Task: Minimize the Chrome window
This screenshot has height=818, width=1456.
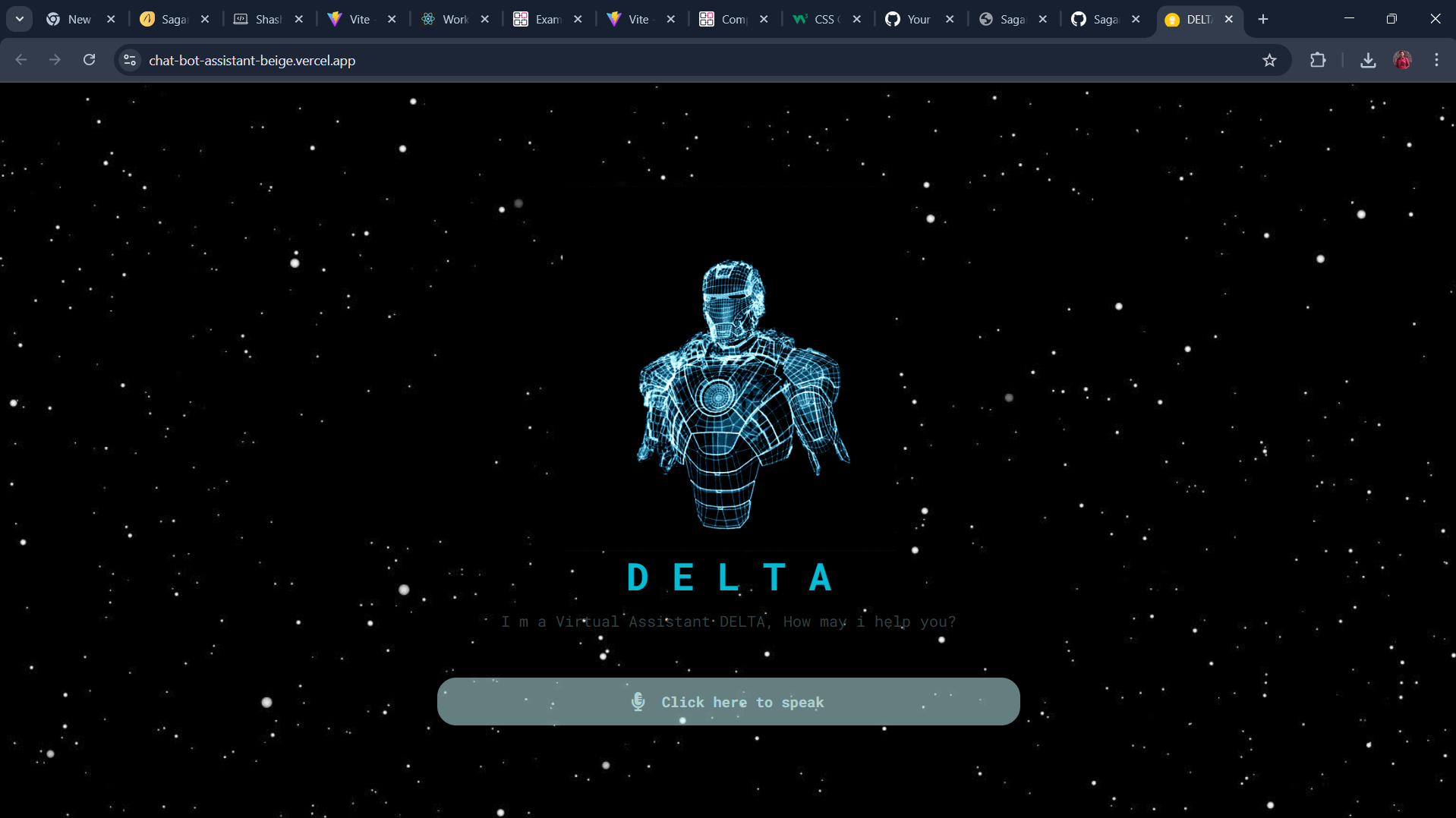Action: coord(1349,19)
